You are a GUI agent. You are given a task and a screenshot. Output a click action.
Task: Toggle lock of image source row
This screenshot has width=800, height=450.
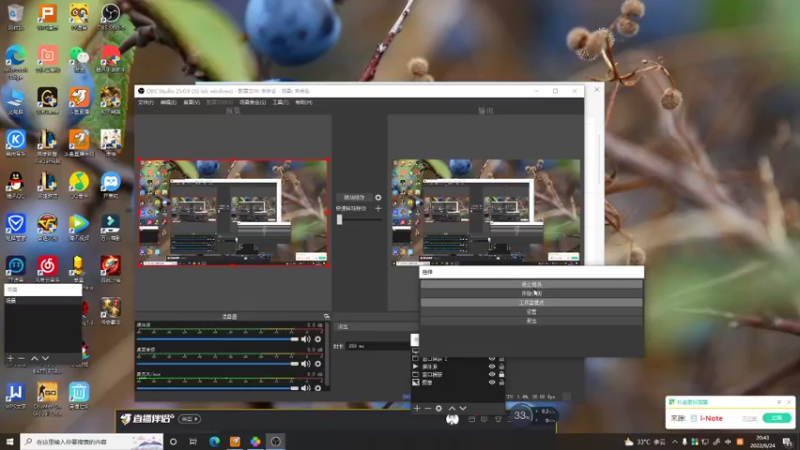pyautogui.click(x=502, y=382)
